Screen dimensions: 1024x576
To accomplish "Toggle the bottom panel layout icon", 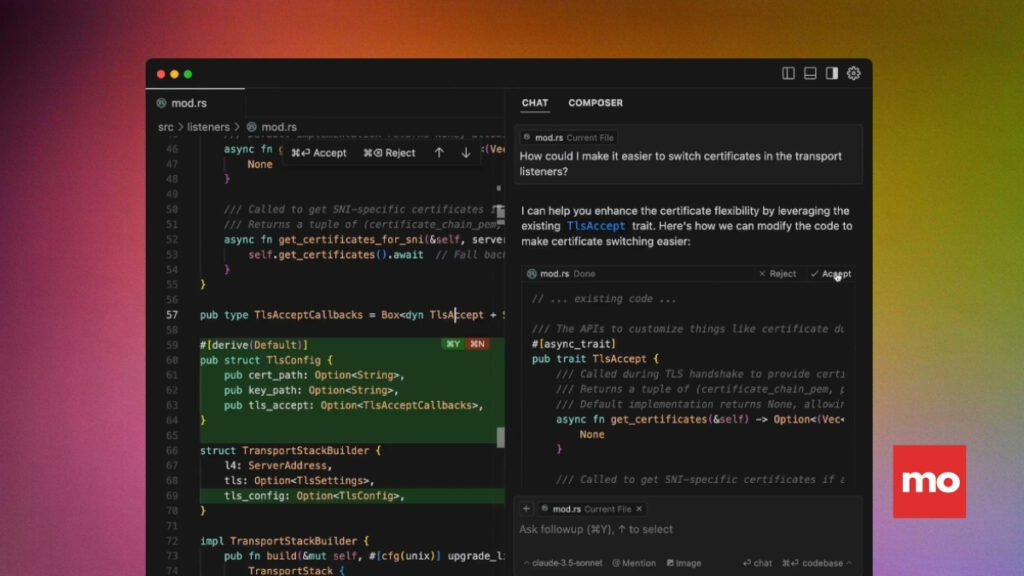I will coord(810,73).
